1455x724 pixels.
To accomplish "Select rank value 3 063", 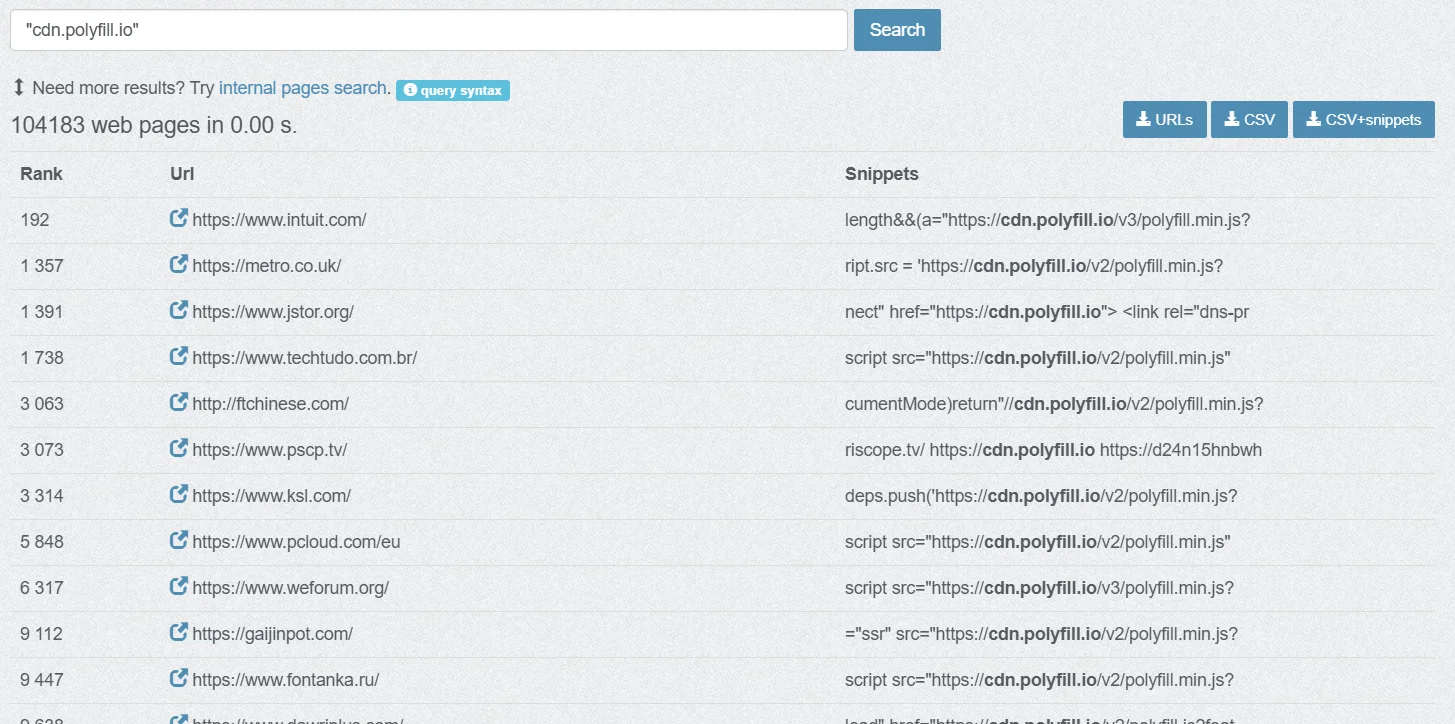I will 41,404.
